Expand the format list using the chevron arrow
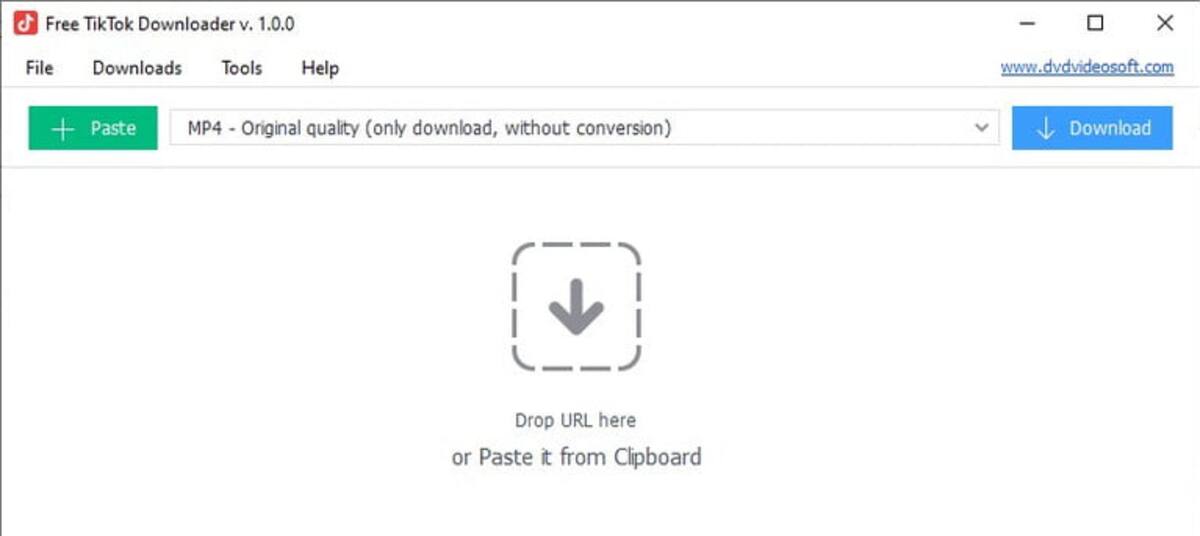 tap(982, 128)
